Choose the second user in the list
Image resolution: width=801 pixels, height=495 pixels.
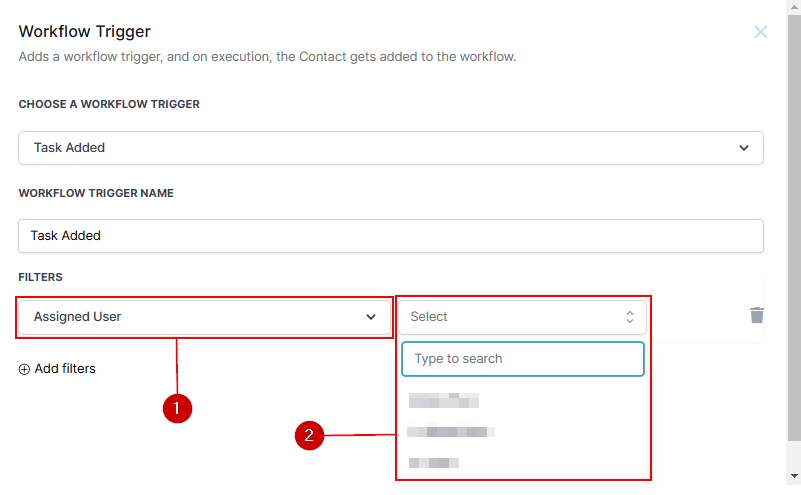[452, 432]
